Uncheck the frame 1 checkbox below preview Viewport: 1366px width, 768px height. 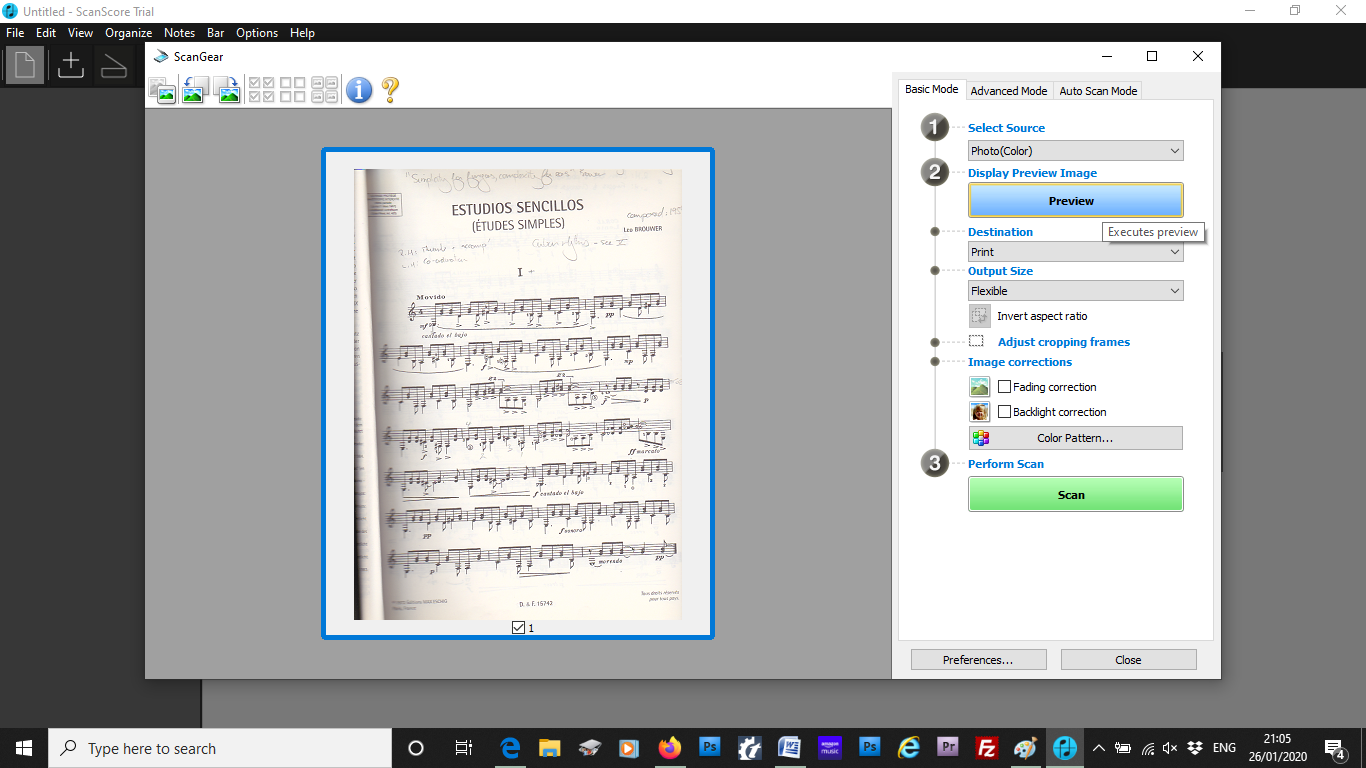518,627
